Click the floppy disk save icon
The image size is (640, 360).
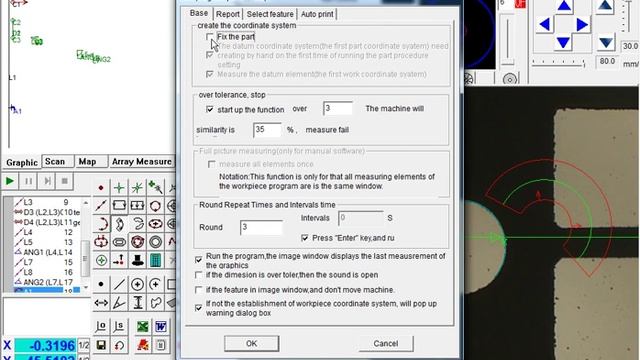coord(101,345)
